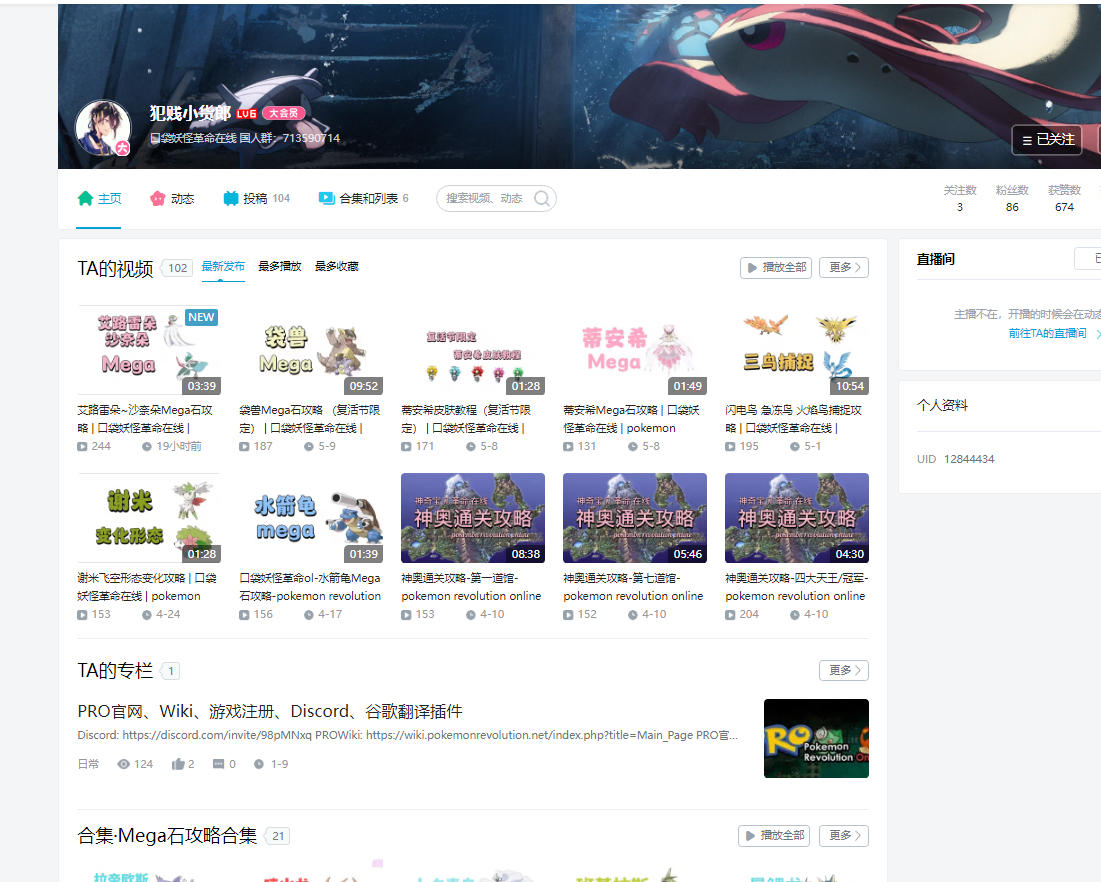Open the Pokemon Revolution article cover image
Screen dimensions: 1101x882
tap(816, 738)
